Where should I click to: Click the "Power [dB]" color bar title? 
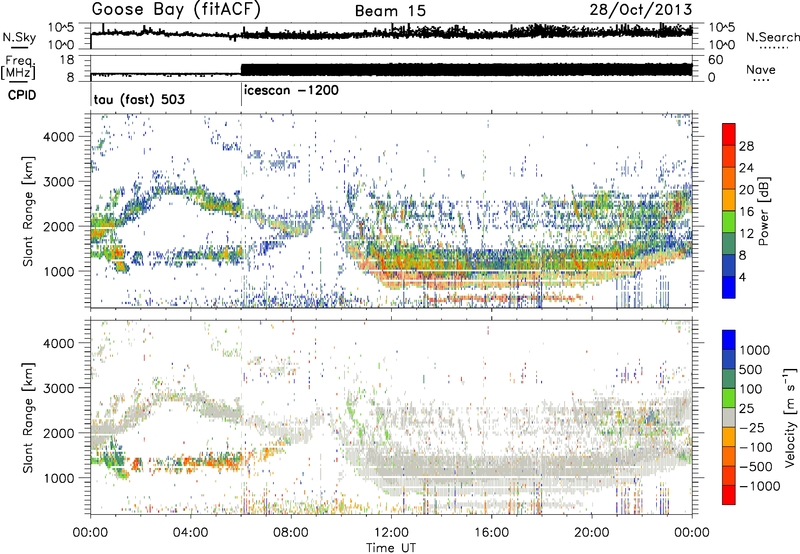(x=763, y=211)
